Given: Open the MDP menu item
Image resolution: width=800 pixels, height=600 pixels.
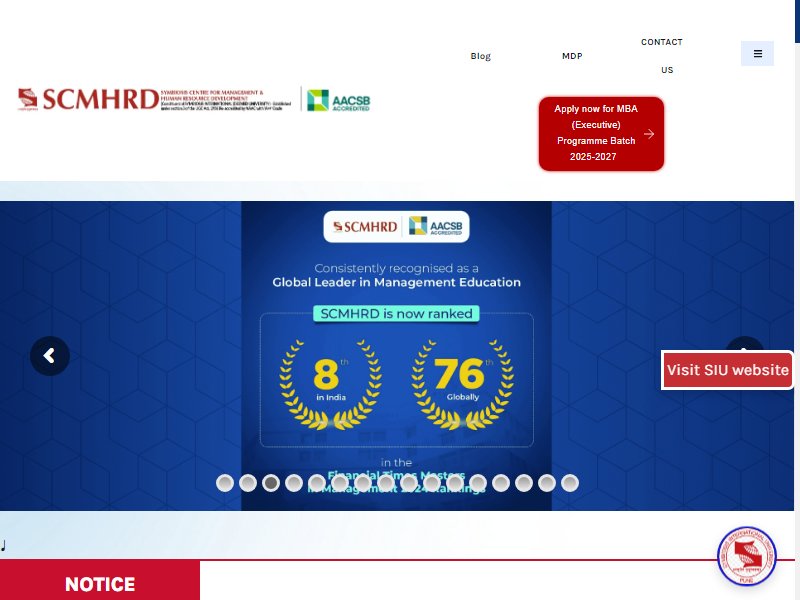Looking at the screenshot, I should click(572, 56).
